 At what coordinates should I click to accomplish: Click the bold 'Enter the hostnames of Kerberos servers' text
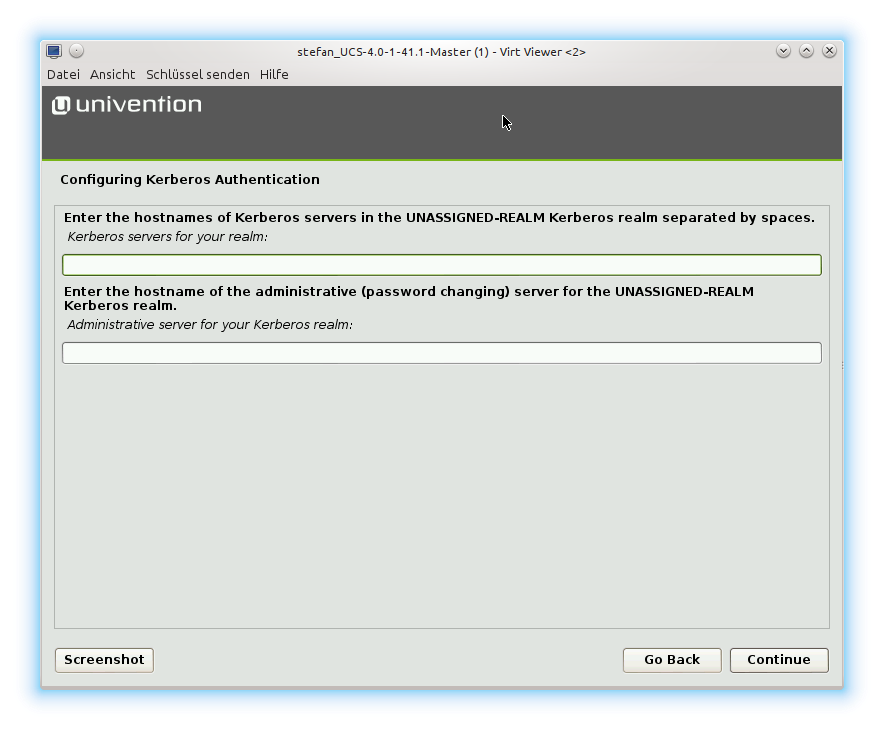coord(439,218)
